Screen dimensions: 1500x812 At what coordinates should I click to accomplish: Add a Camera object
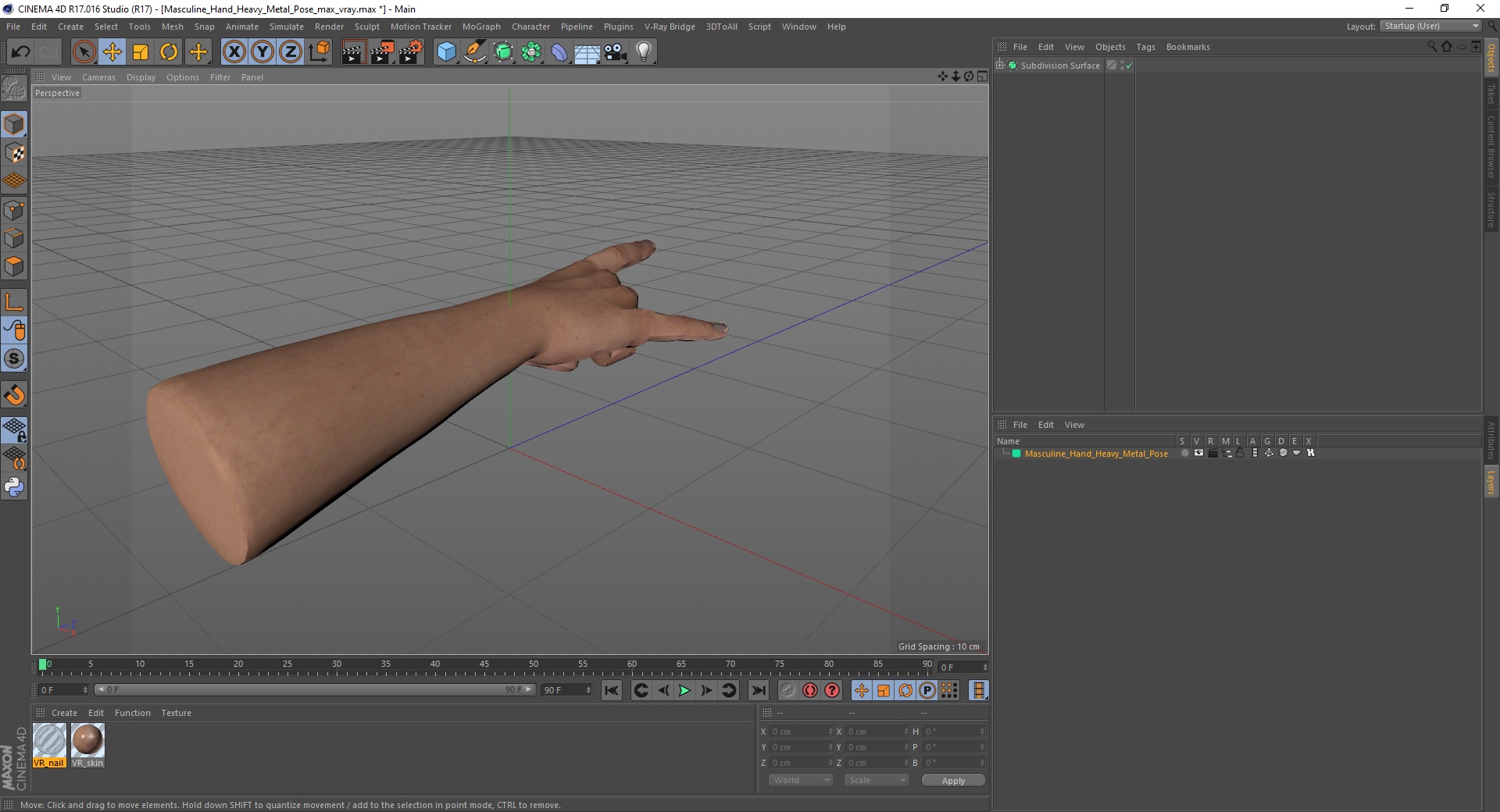[616, 52]
